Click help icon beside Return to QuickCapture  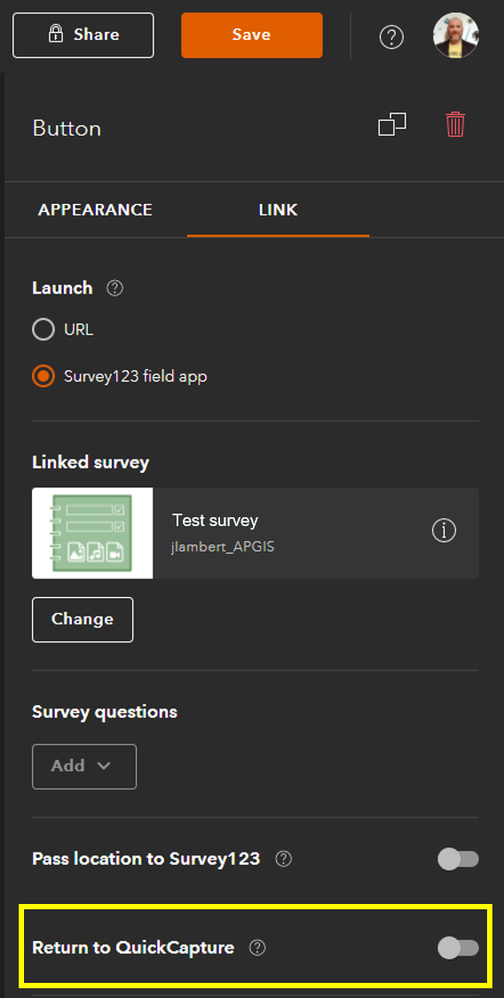[x=257, y=948]
